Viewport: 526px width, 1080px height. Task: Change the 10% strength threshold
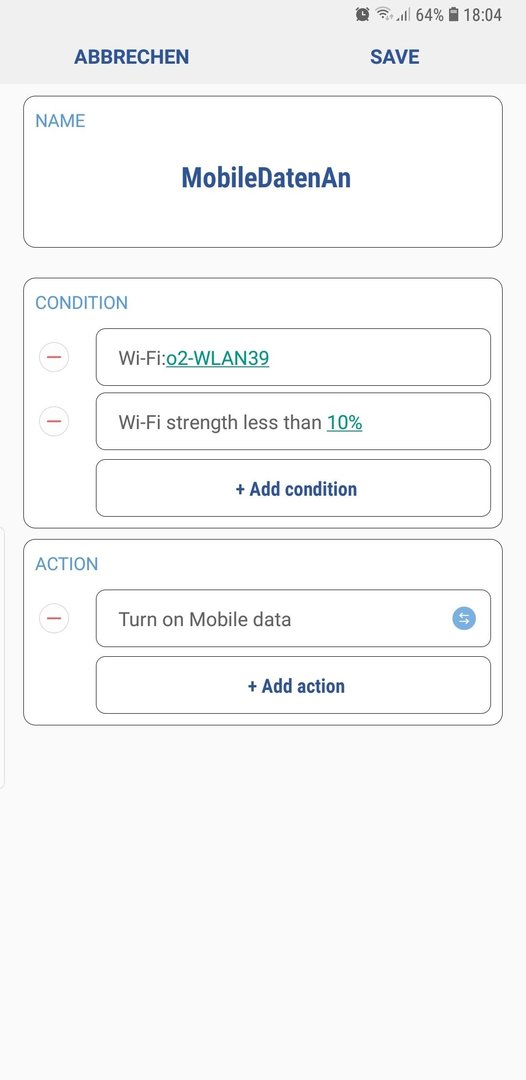coord(344,422)
